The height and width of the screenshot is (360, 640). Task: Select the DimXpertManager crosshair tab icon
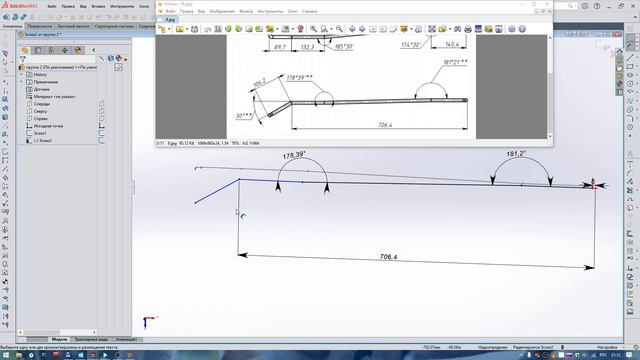coord(65,50)
